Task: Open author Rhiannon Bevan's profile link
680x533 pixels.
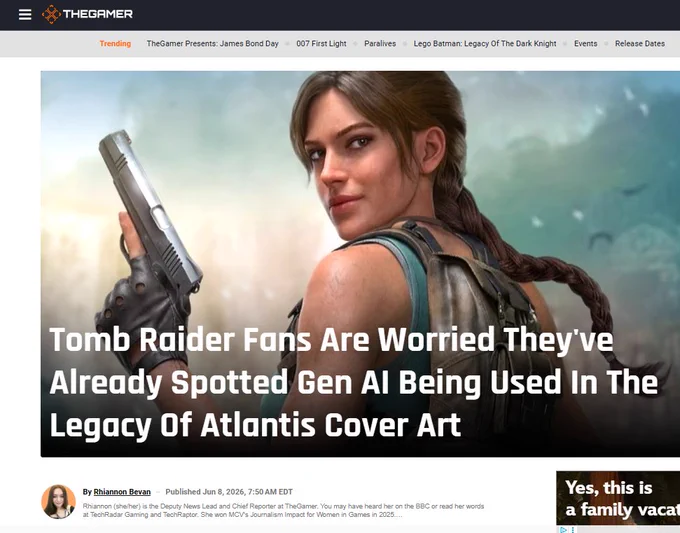Action: [x=122, y=492]
